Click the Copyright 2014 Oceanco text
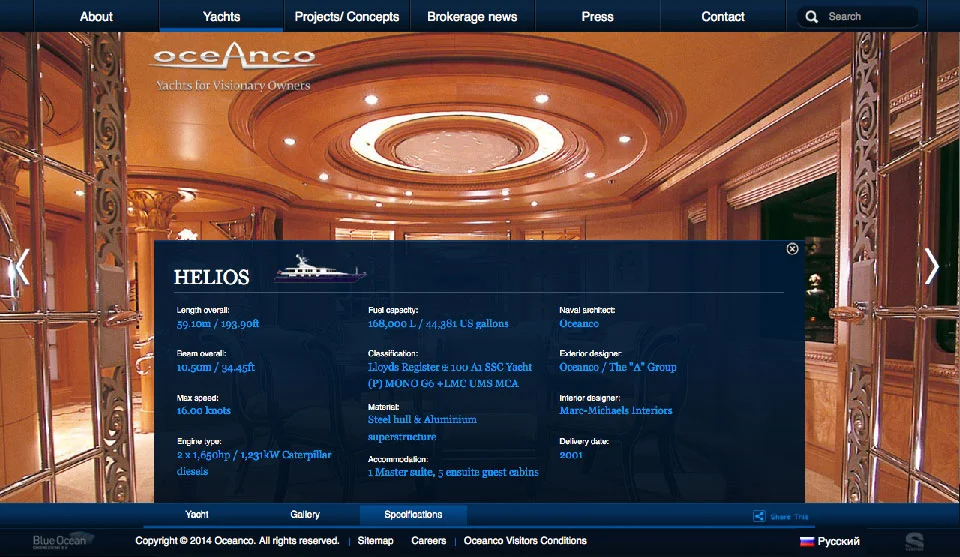Viewport: 960px width, 557px height. [237, 540]
